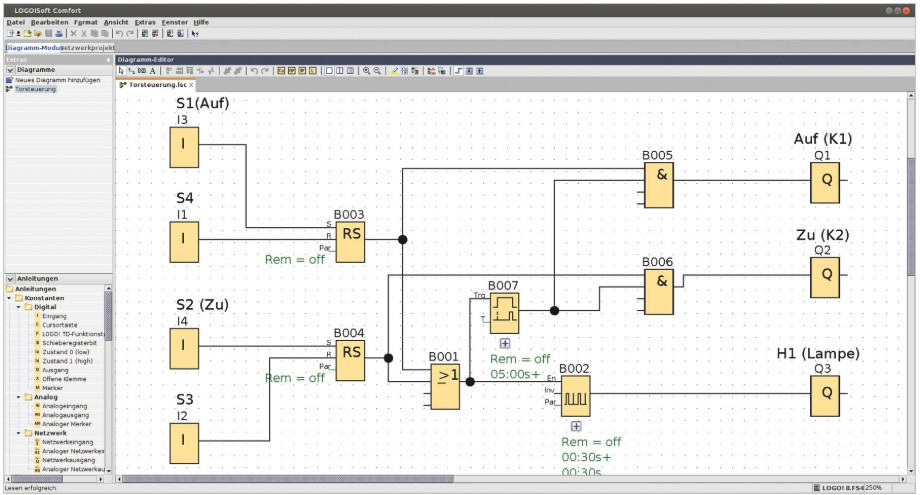Click the zoom out magnifier icon
The width and height of the screenshot is (920, 495).
click(x=378, y=71)
